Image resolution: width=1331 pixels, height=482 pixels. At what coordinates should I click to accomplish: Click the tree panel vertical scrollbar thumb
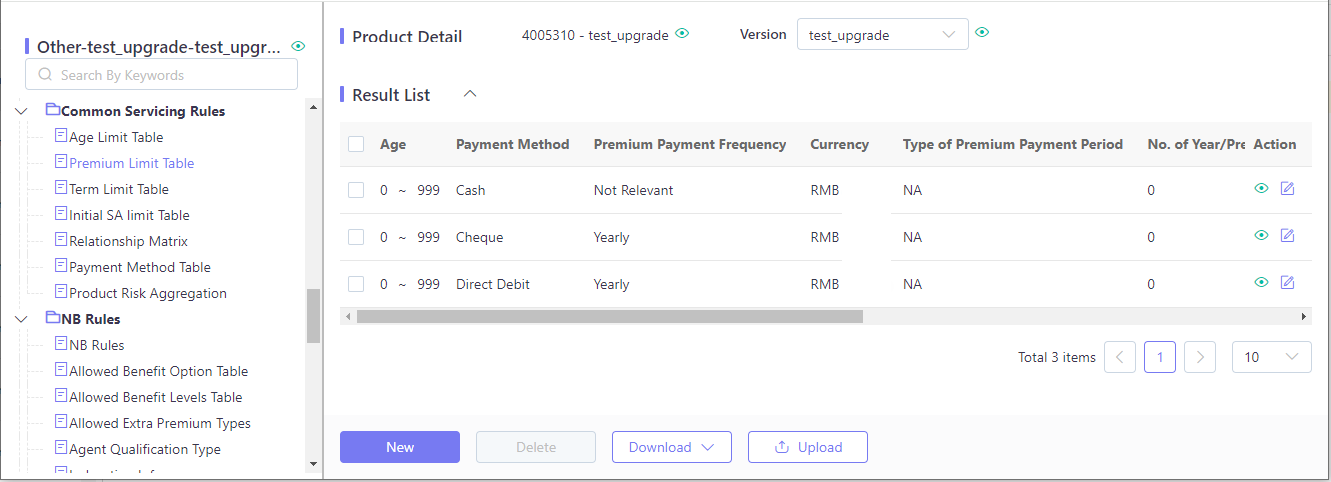click(313, 315)
